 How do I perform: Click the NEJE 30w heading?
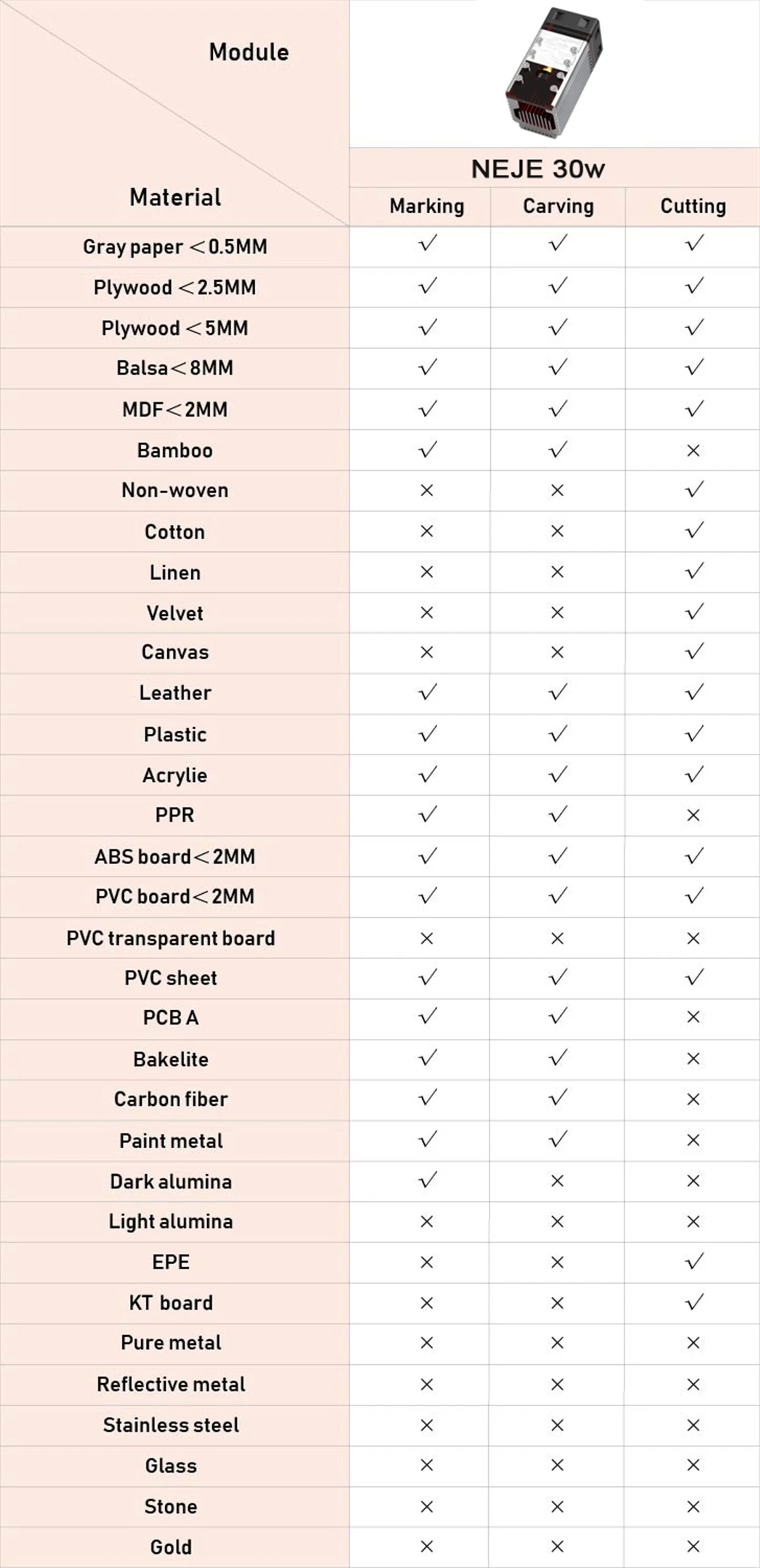538,168
